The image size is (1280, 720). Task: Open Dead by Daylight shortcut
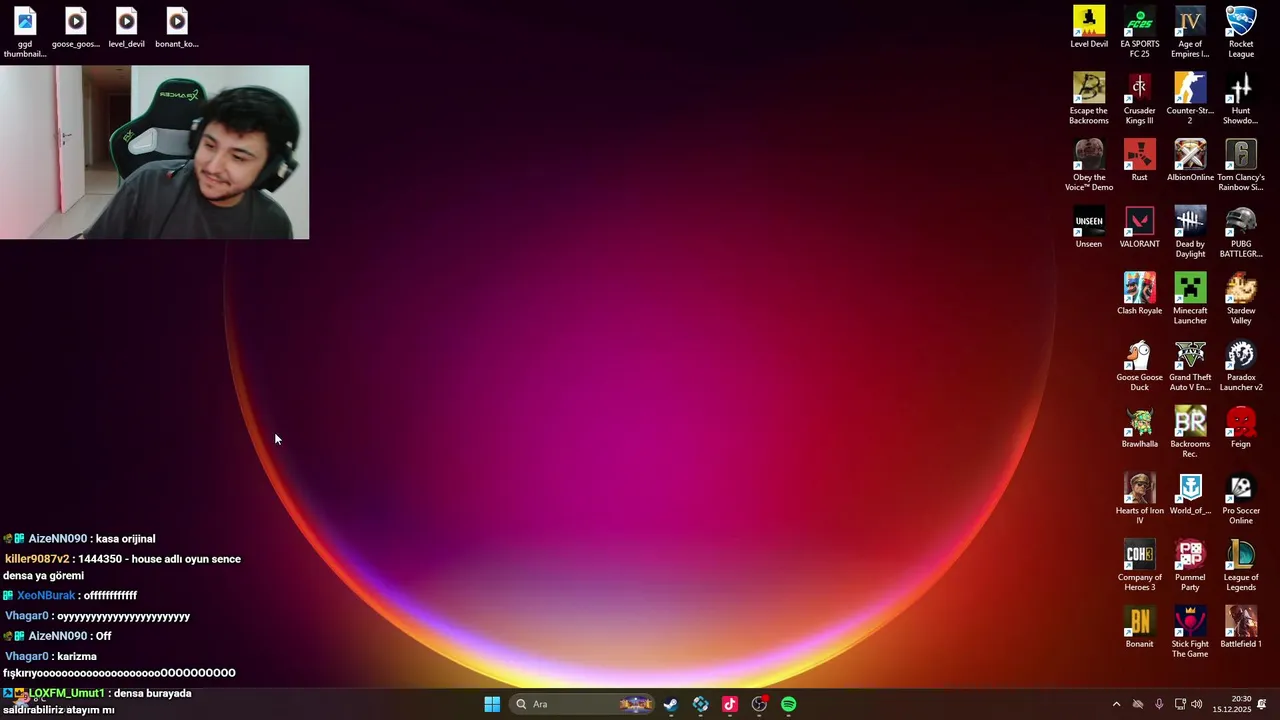(1190, 232)
